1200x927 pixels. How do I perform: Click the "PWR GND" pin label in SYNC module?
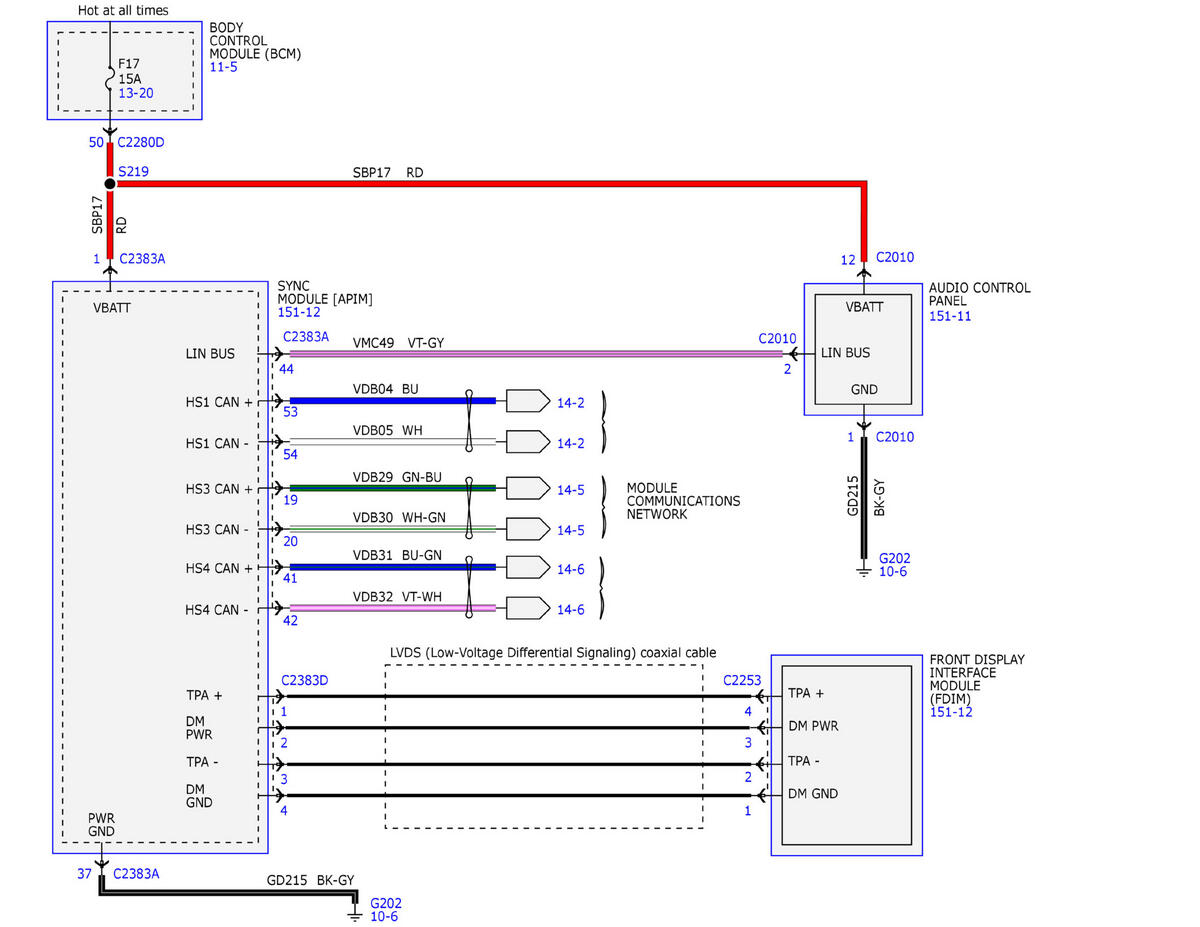pyautogui.click(x=102, y=824)
